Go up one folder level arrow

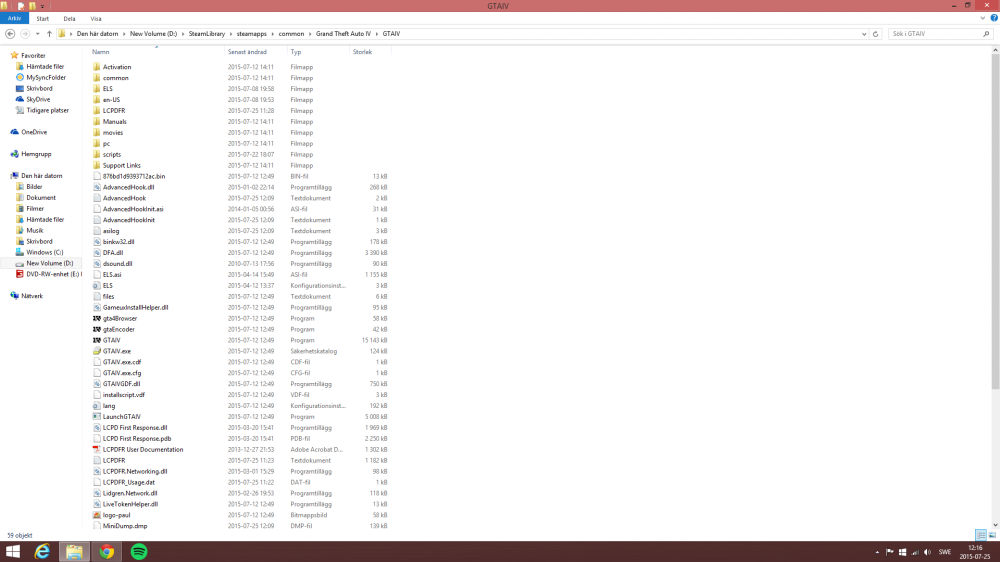click(x=49, y=34)
